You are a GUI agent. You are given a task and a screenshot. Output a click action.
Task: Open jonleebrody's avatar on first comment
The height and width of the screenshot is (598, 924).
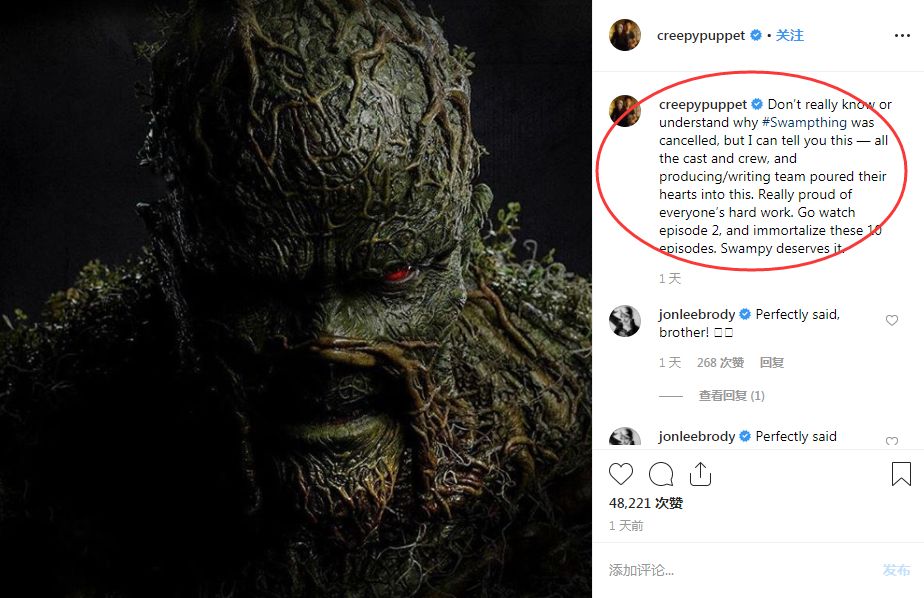click(625, 321)
